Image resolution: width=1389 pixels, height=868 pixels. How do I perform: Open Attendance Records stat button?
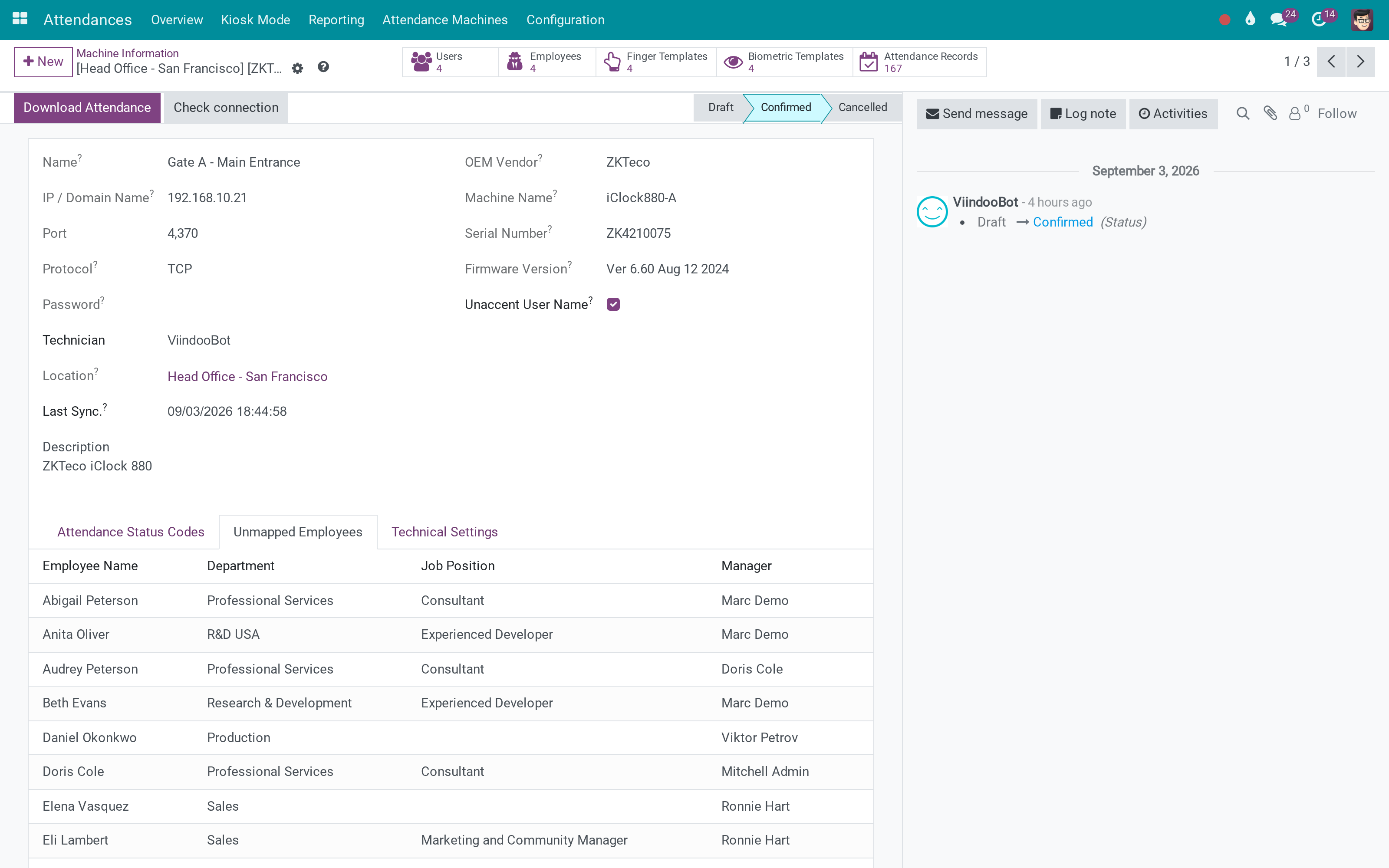tap(919, 62)
